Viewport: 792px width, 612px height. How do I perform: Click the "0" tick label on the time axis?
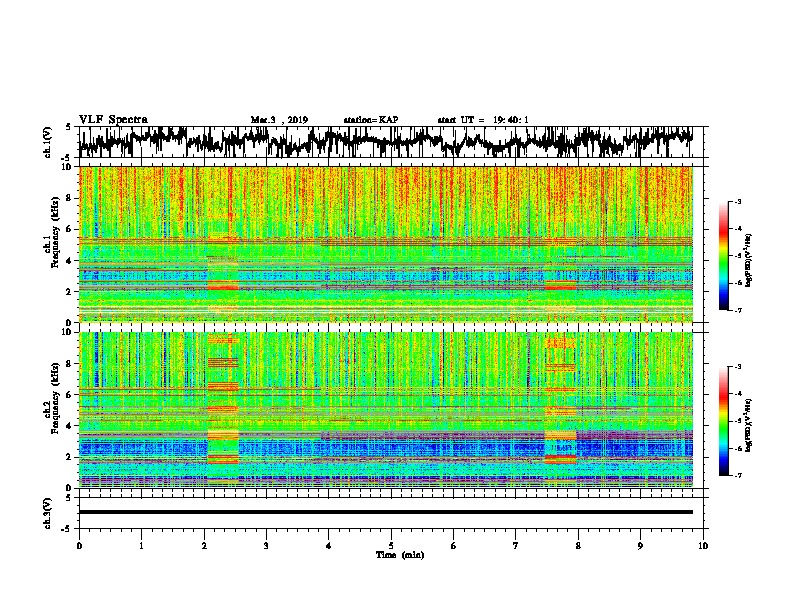pyautogui.click(x=79, y=545)
